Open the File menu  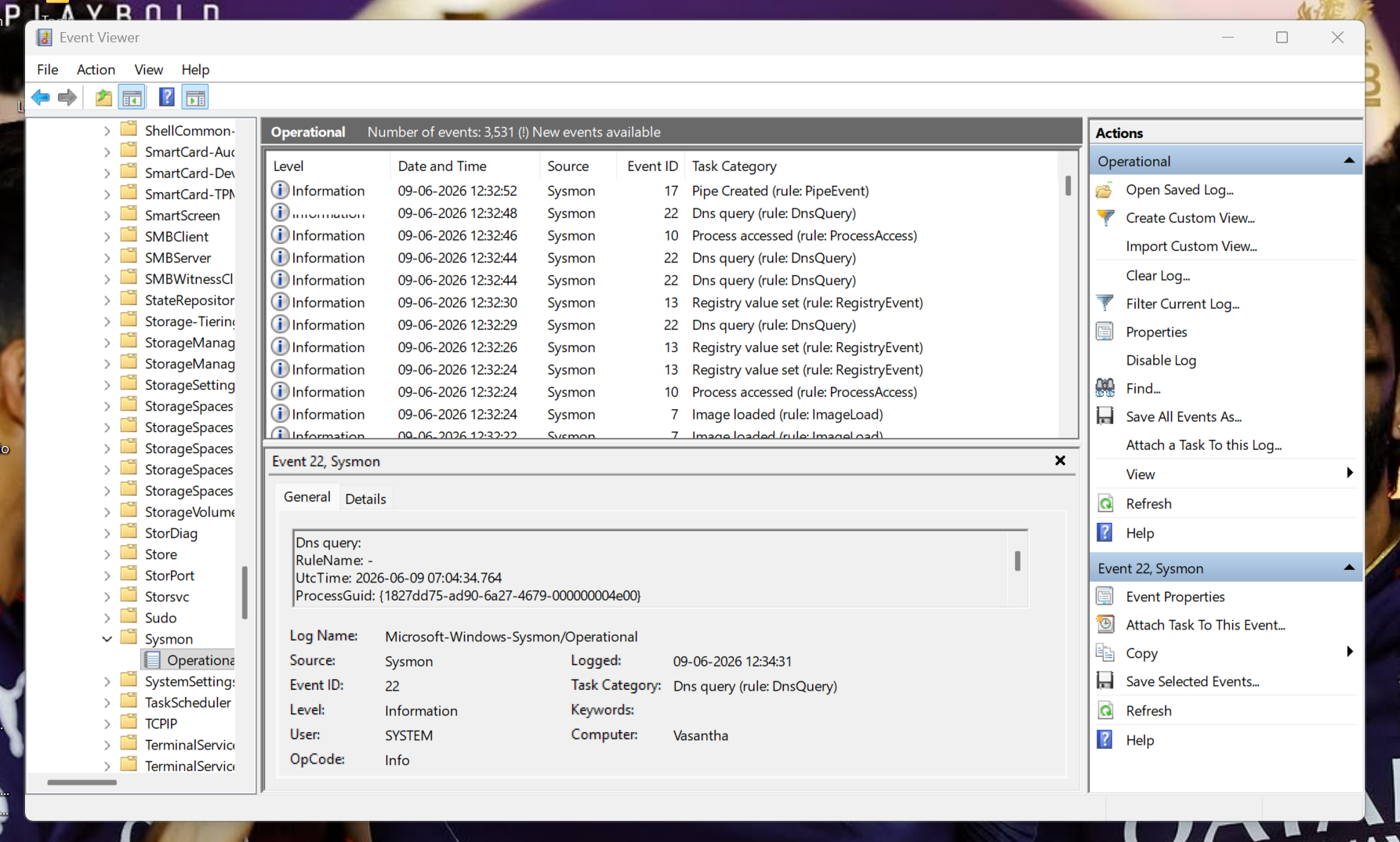(x=48, y=70)
